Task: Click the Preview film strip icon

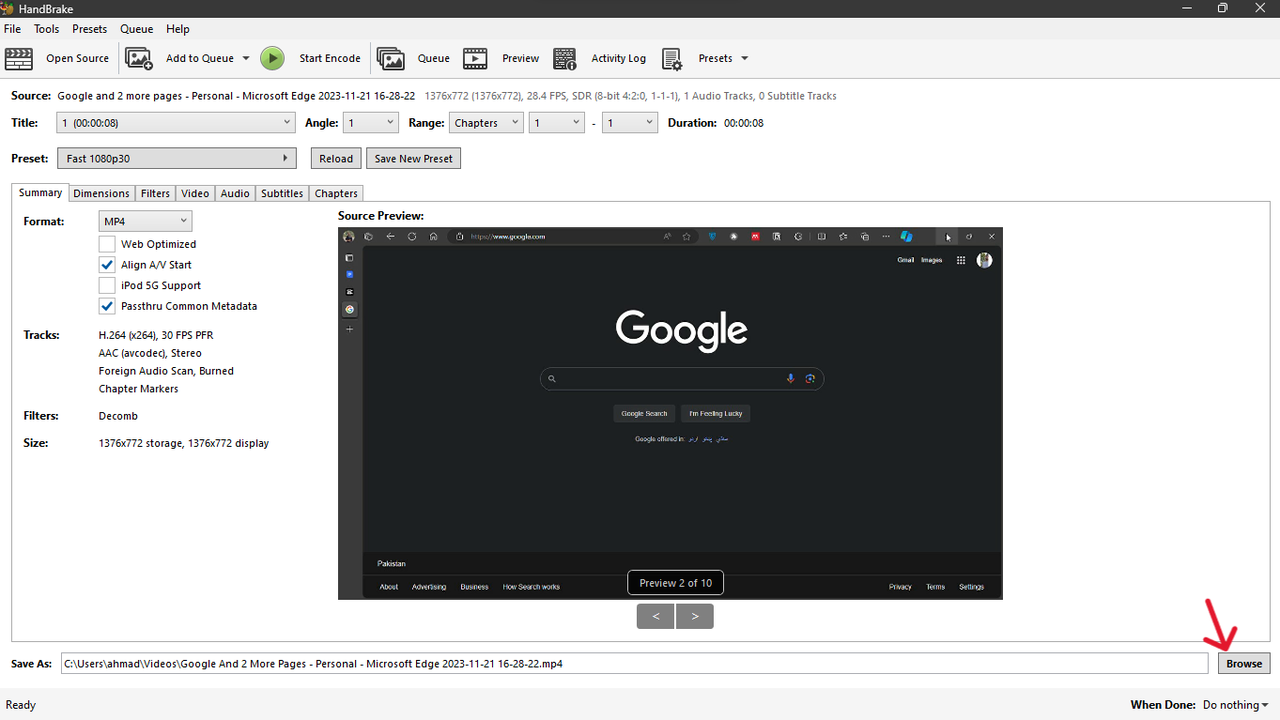Action: (x=475, y=58)
